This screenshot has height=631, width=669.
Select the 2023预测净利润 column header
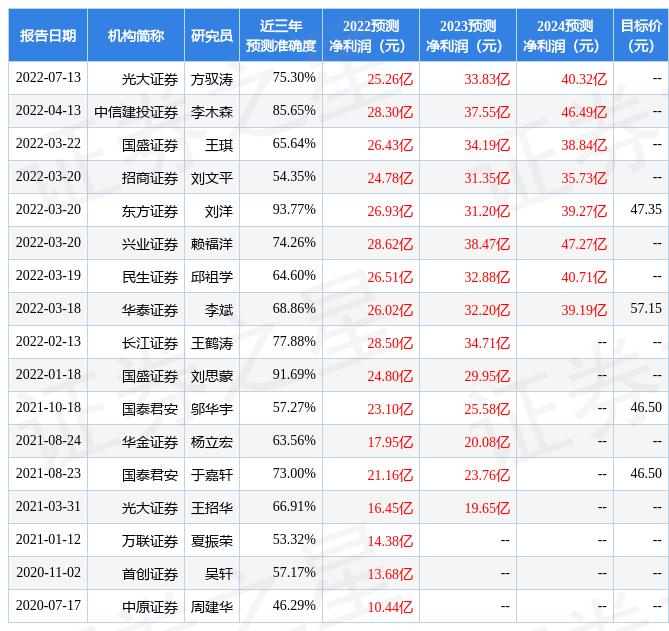click(466, 36)
